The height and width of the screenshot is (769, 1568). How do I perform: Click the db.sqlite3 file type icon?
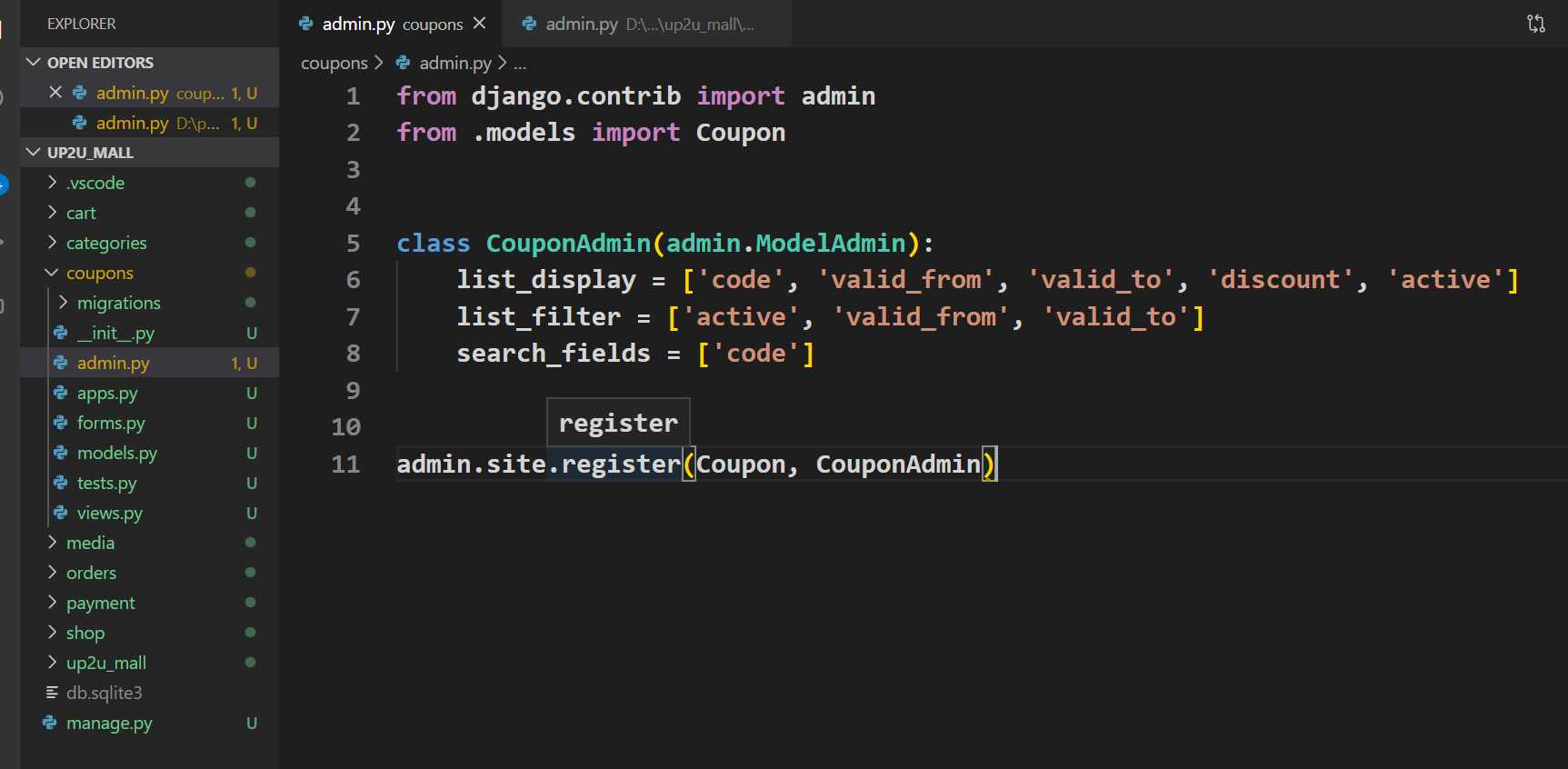pos(52,693)
